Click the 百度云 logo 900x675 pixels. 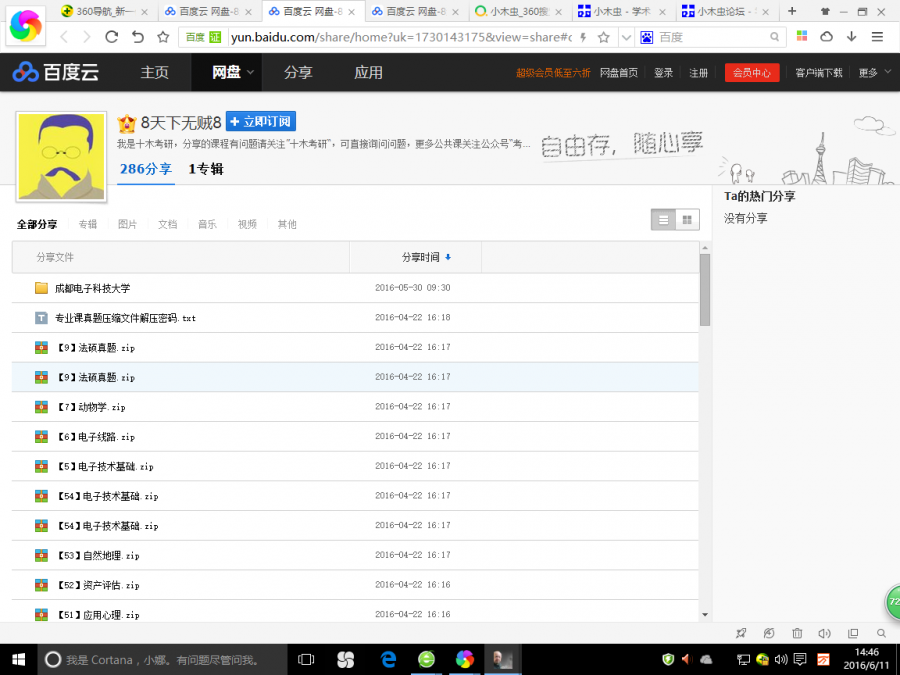point(56,72)
